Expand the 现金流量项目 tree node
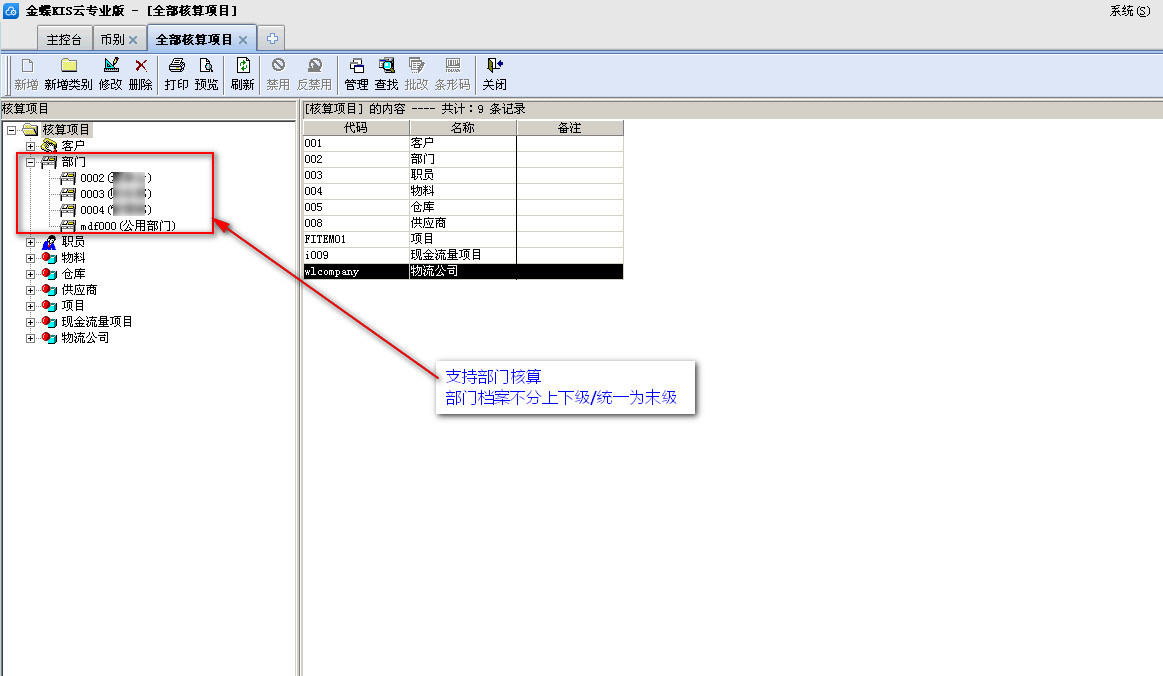This screenshot has height=676, width=1163. [30, 322]
